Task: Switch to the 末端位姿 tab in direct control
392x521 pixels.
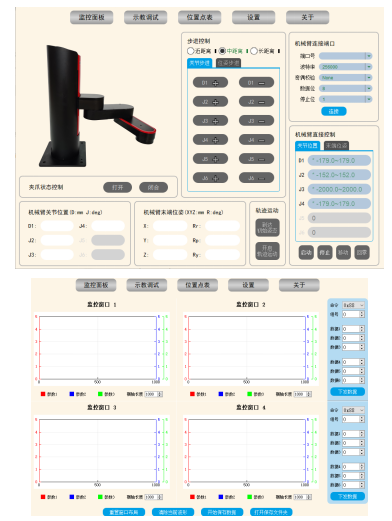Action: coord(336,146)
